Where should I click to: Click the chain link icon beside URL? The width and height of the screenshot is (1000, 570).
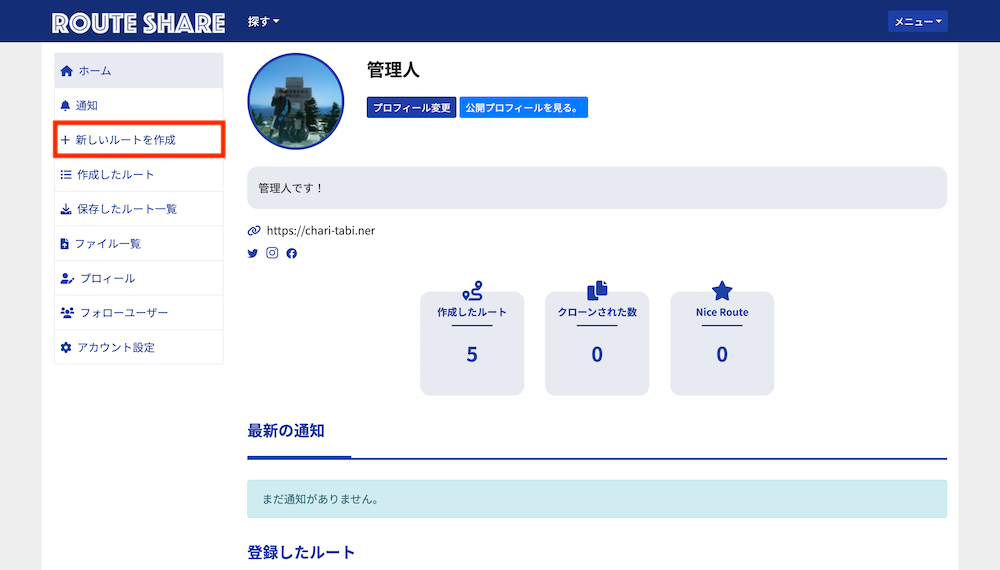pos(254,230)
